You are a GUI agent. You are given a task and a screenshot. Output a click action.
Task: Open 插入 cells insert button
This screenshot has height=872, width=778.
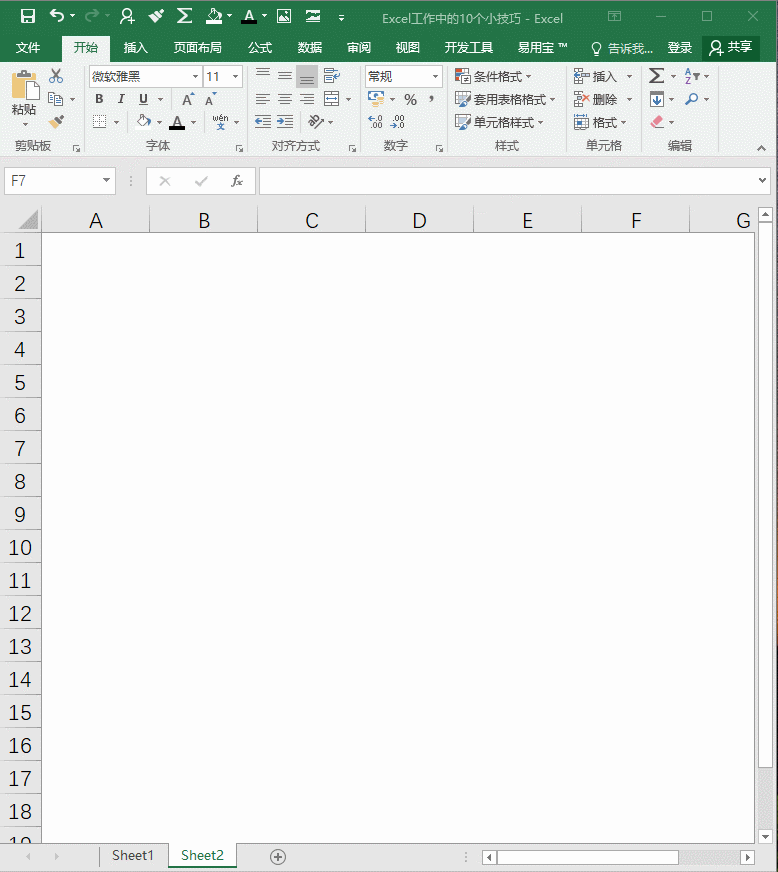coord(596,76)
